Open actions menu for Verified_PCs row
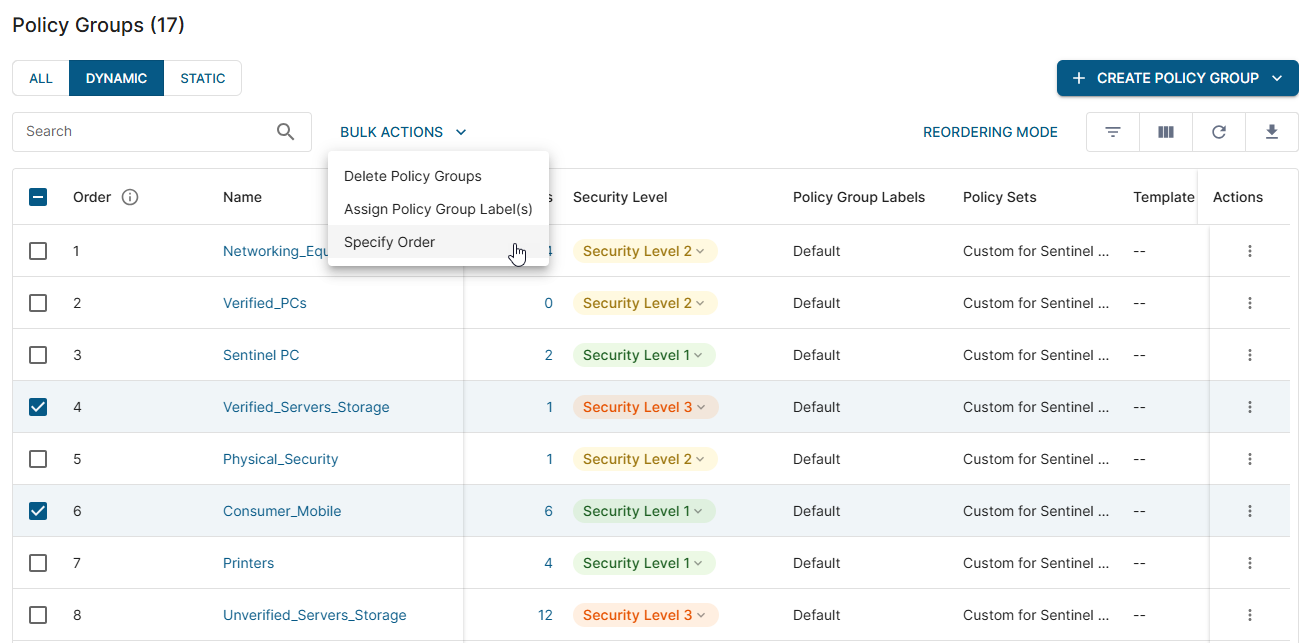 click(1249, 303)
